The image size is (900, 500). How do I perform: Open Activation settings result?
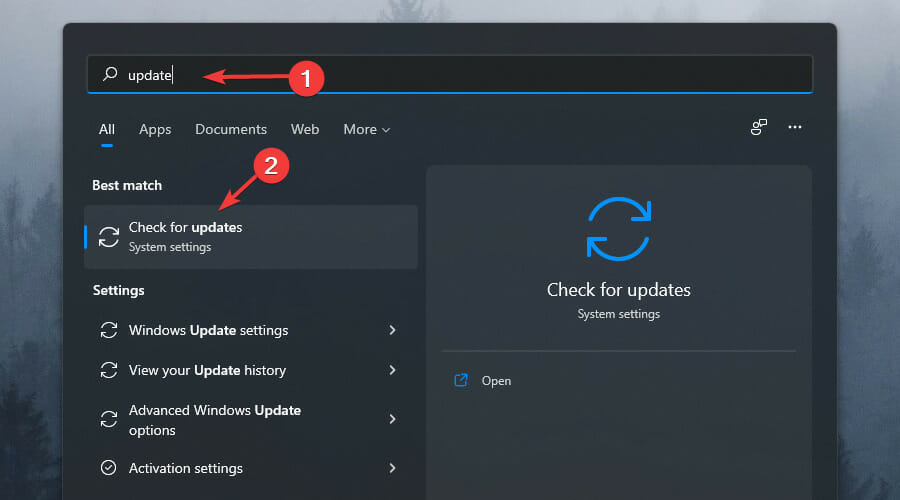[x=251, y=468]
